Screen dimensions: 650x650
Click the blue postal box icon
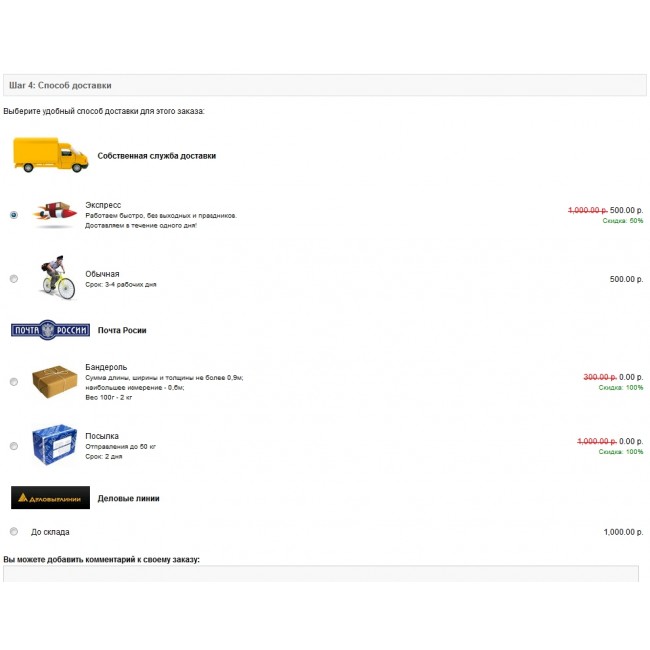pos(55,445)
